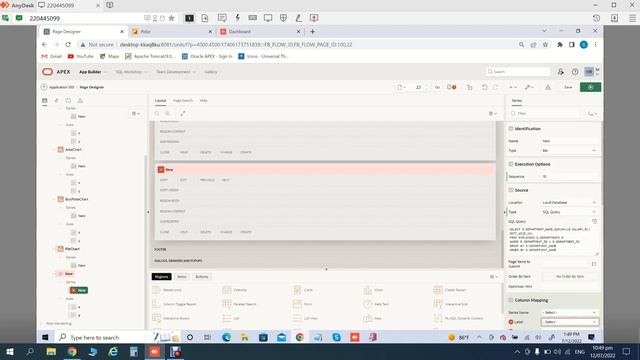Open the Series Name select dropdown
Image resolution: width=640 pixels, height=360 pixels.
click(570, 312)
